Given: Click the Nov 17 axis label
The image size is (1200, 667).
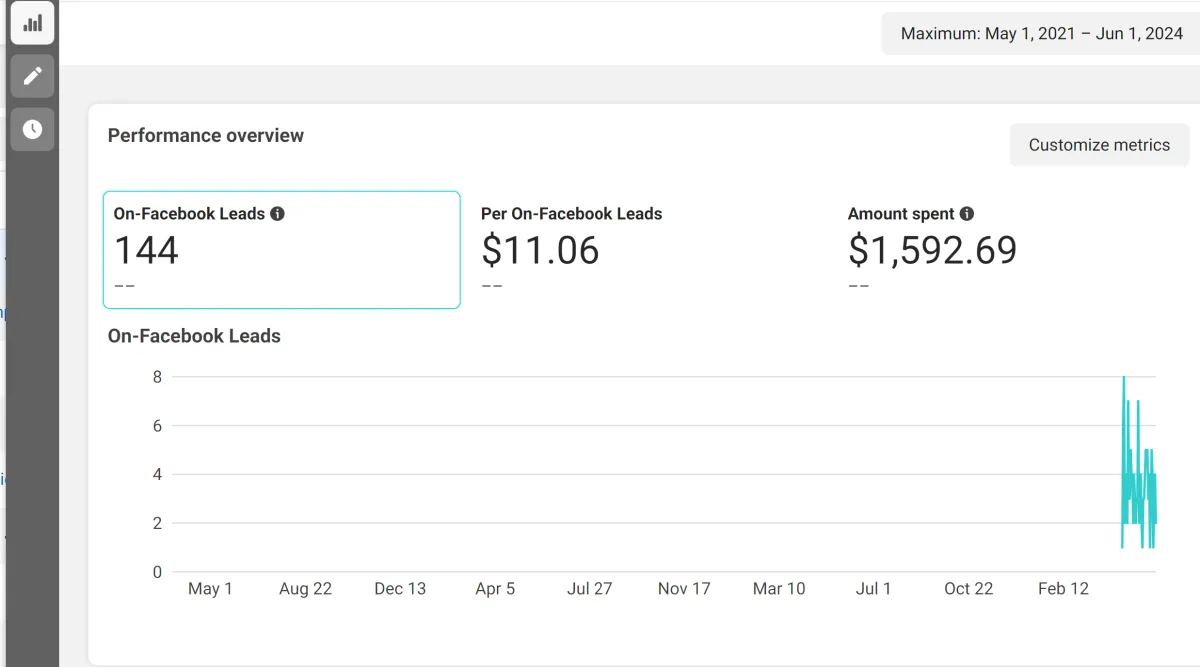Looking at the screenshot, I should (684, 589).
